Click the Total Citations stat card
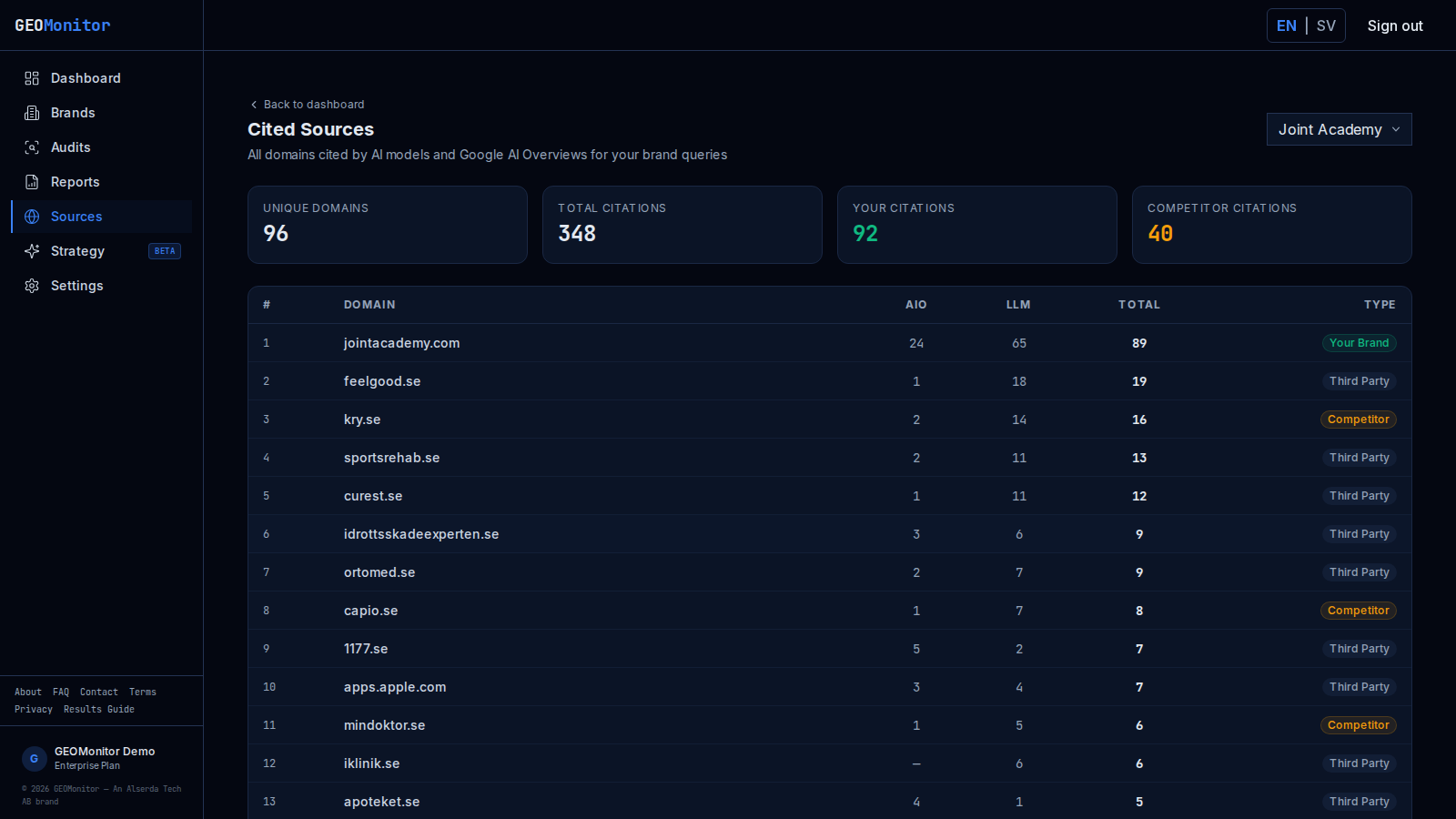The height and width of the screenshot is (819, 1456). click(682, 225)
